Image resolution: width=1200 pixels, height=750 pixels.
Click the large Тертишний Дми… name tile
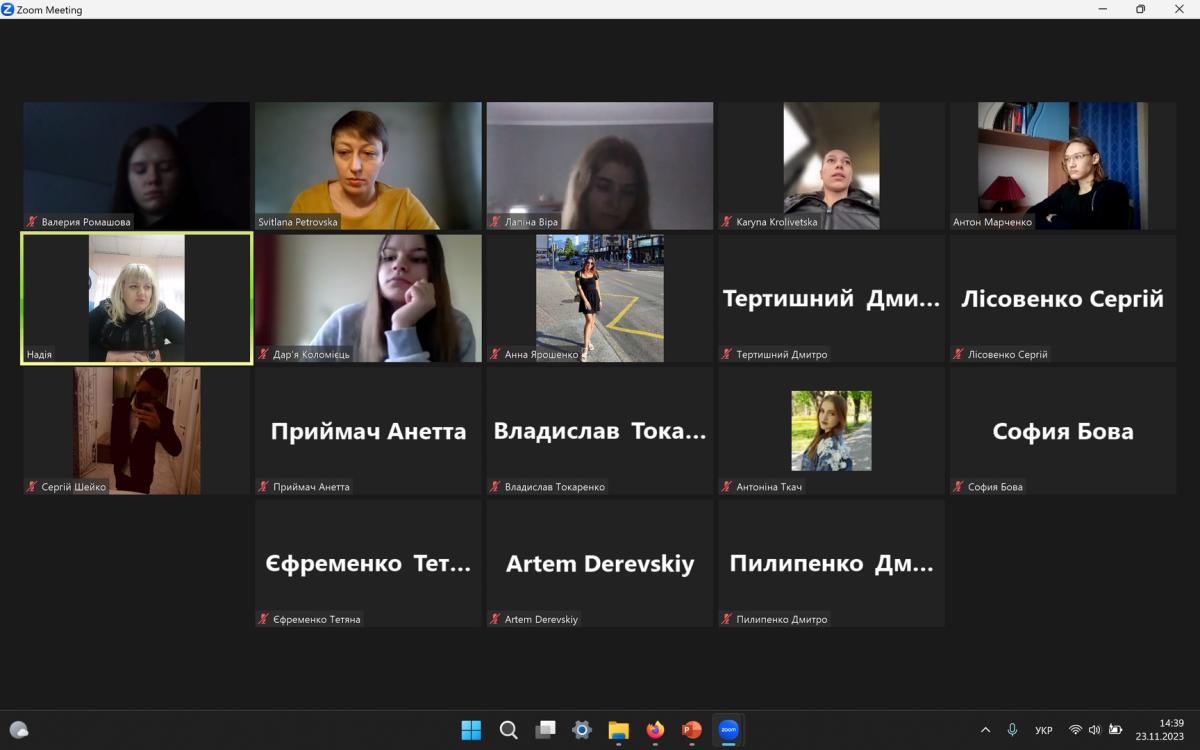(831, 298)
